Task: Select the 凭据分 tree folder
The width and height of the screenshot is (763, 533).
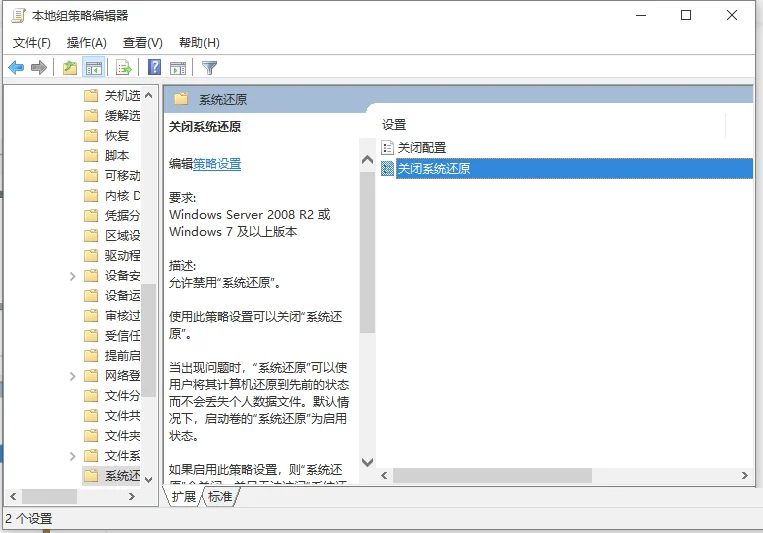Action: tap(111, 216)
